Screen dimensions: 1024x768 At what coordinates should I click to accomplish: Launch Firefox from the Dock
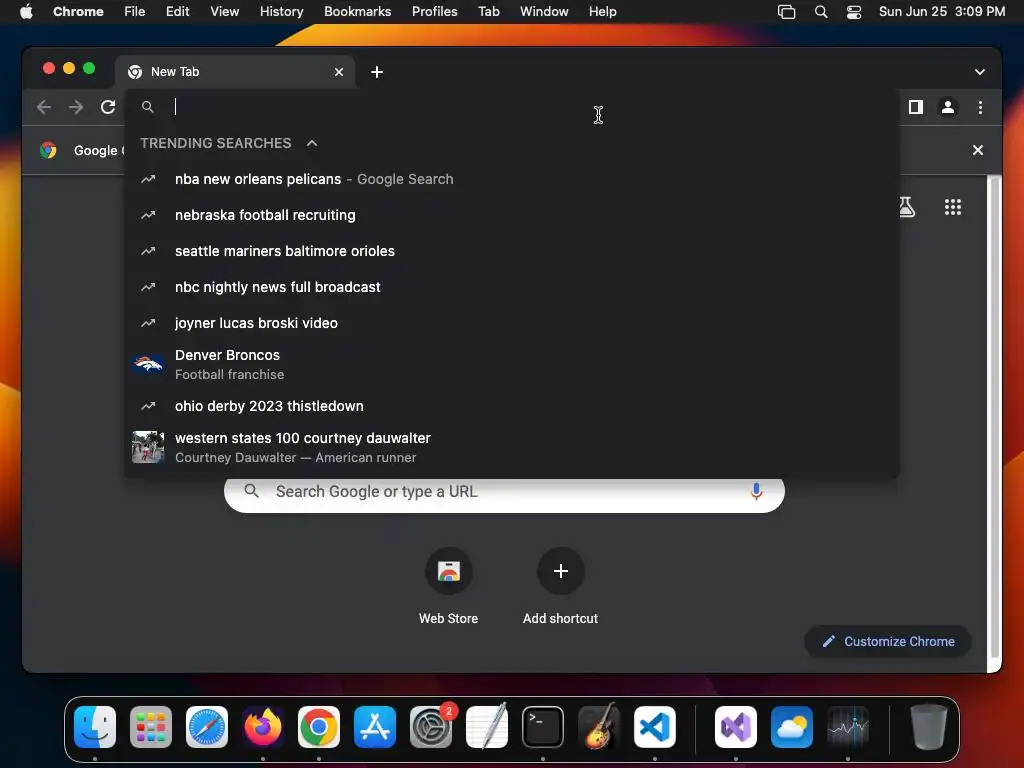pyautogui.click(x=263, y=726)
